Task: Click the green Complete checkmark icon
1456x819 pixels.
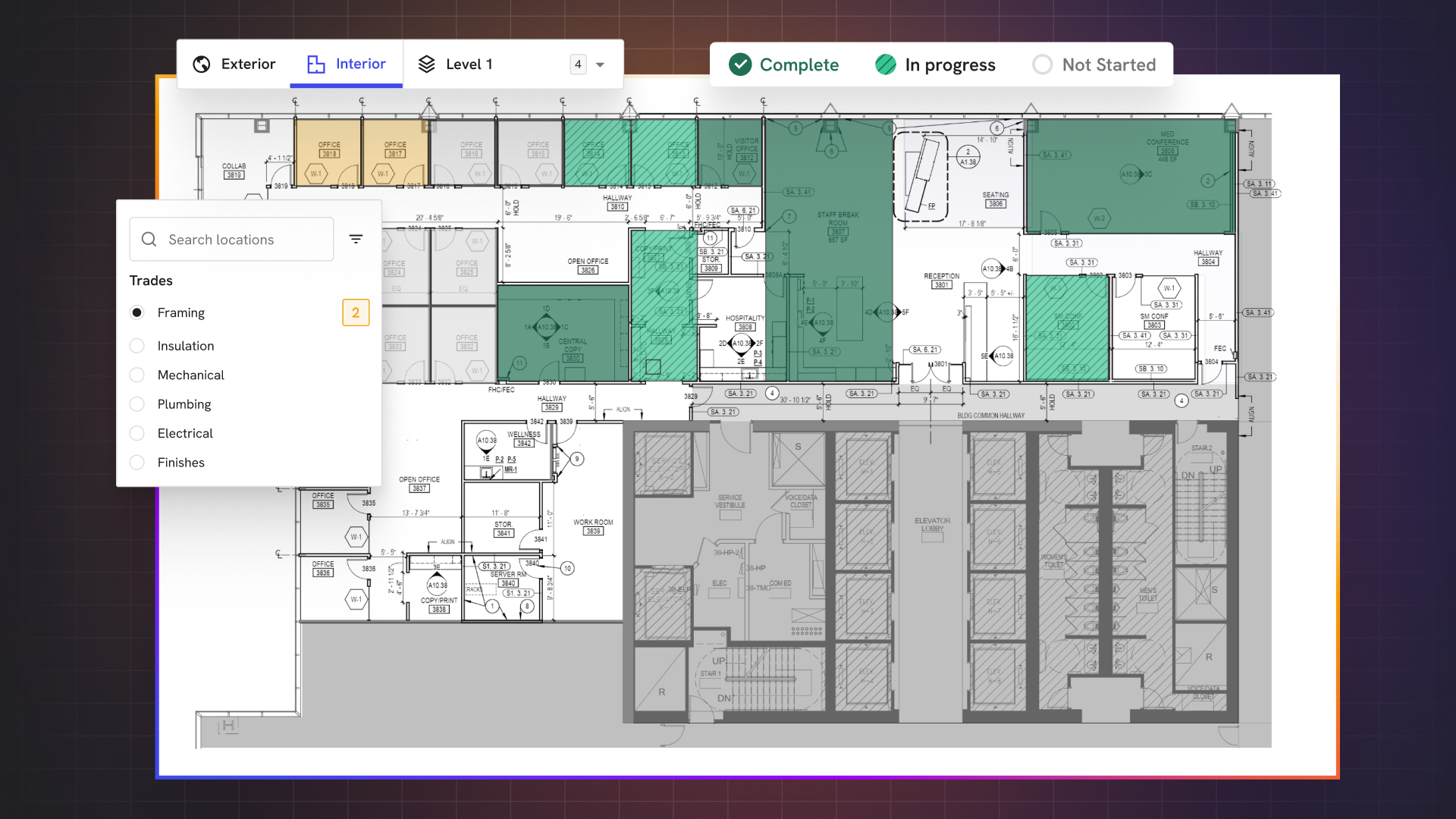Action: tap(739, 64)
